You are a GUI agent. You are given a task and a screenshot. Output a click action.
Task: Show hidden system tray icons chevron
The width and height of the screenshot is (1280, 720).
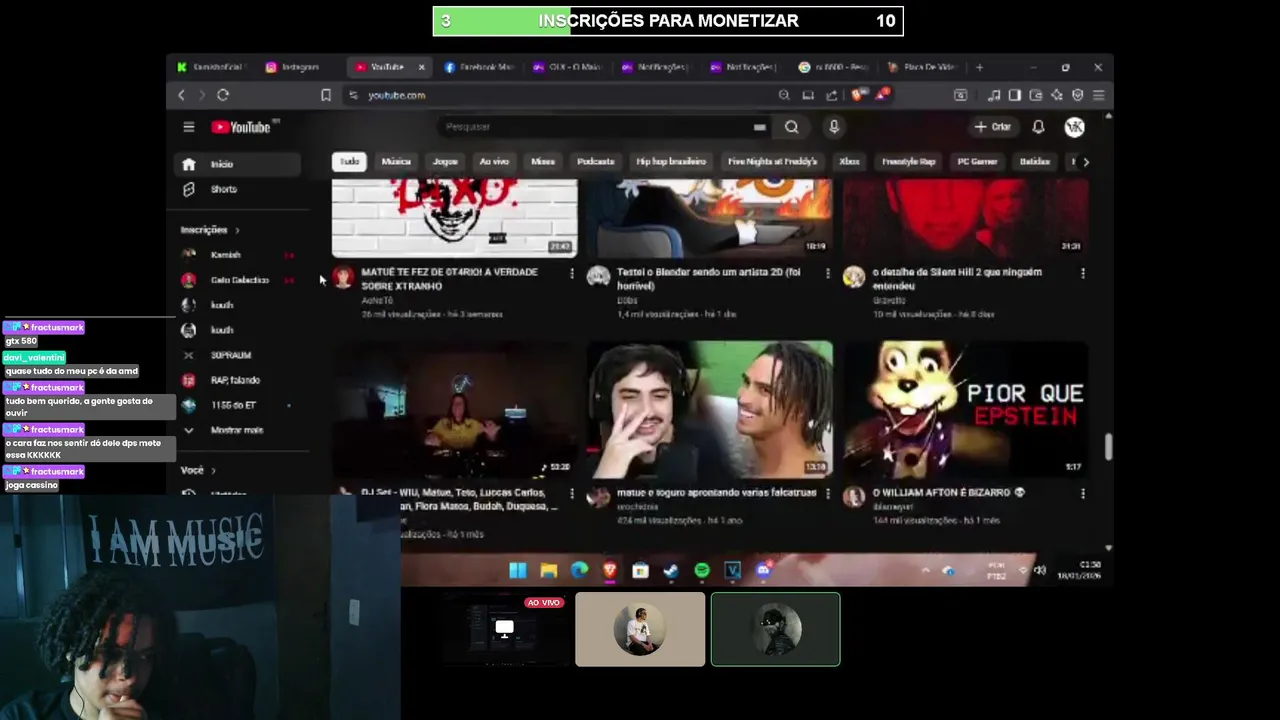[x=925, y=570]
